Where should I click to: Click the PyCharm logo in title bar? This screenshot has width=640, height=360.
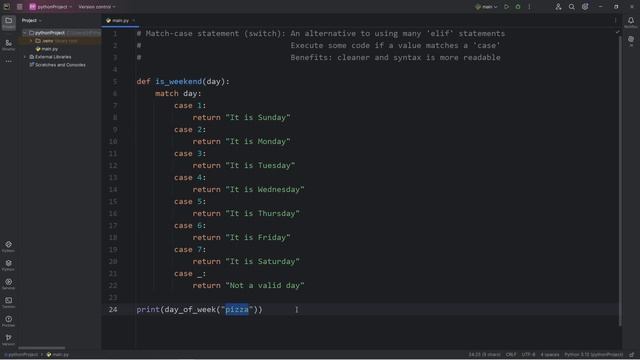coord(7,7)
